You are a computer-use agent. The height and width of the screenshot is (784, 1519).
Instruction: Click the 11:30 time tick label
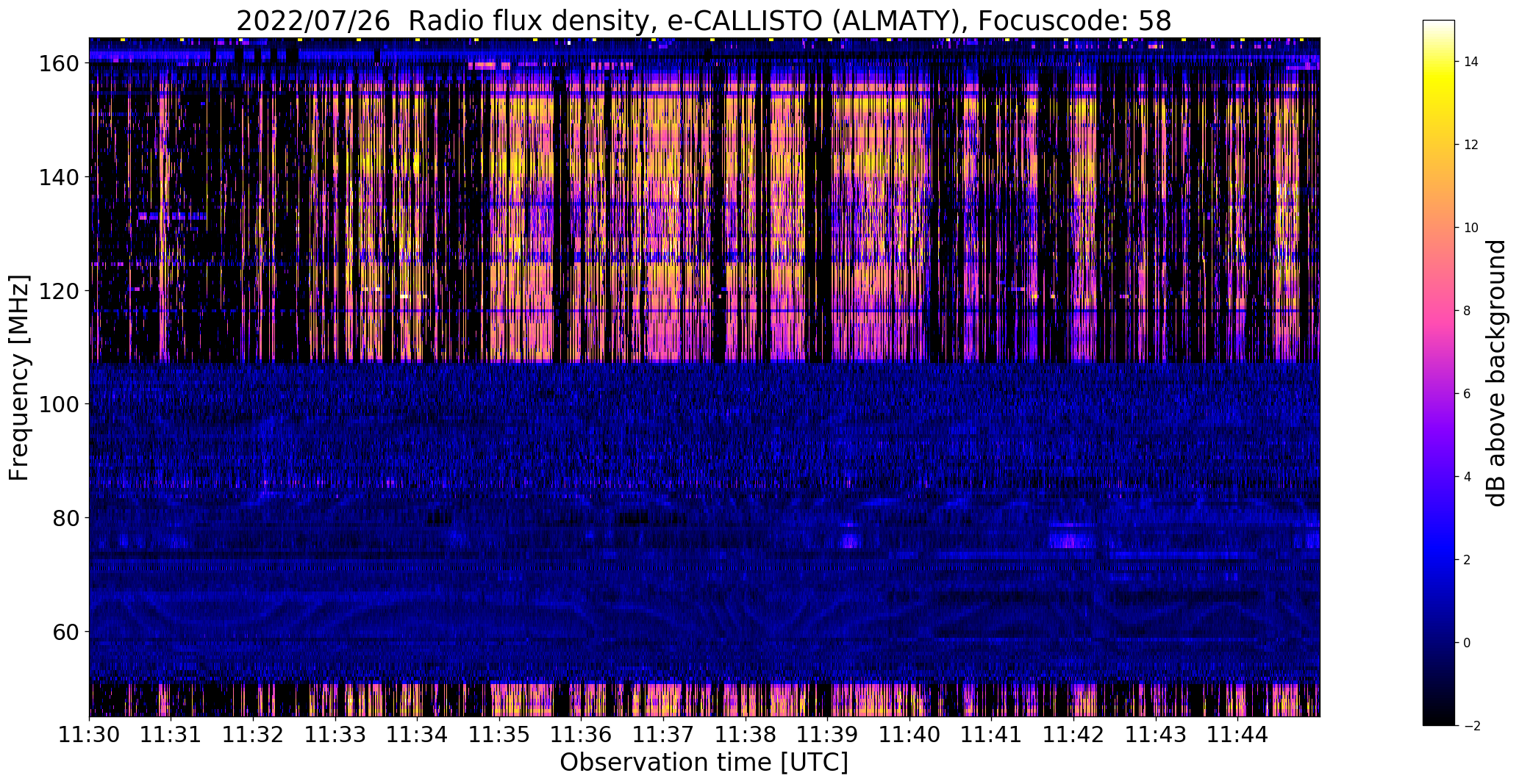89,734
